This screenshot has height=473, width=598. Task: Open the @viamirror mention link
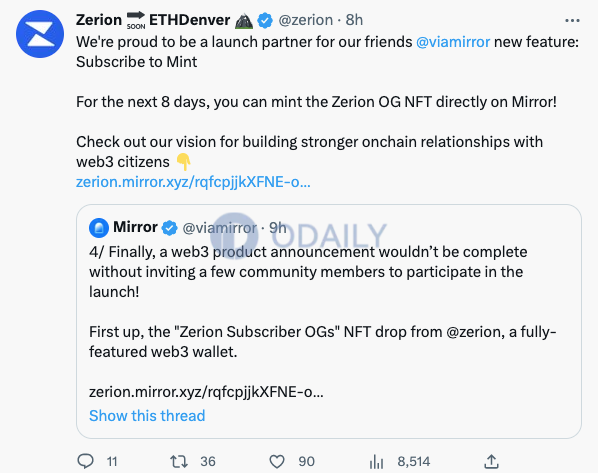click(453, 42)
